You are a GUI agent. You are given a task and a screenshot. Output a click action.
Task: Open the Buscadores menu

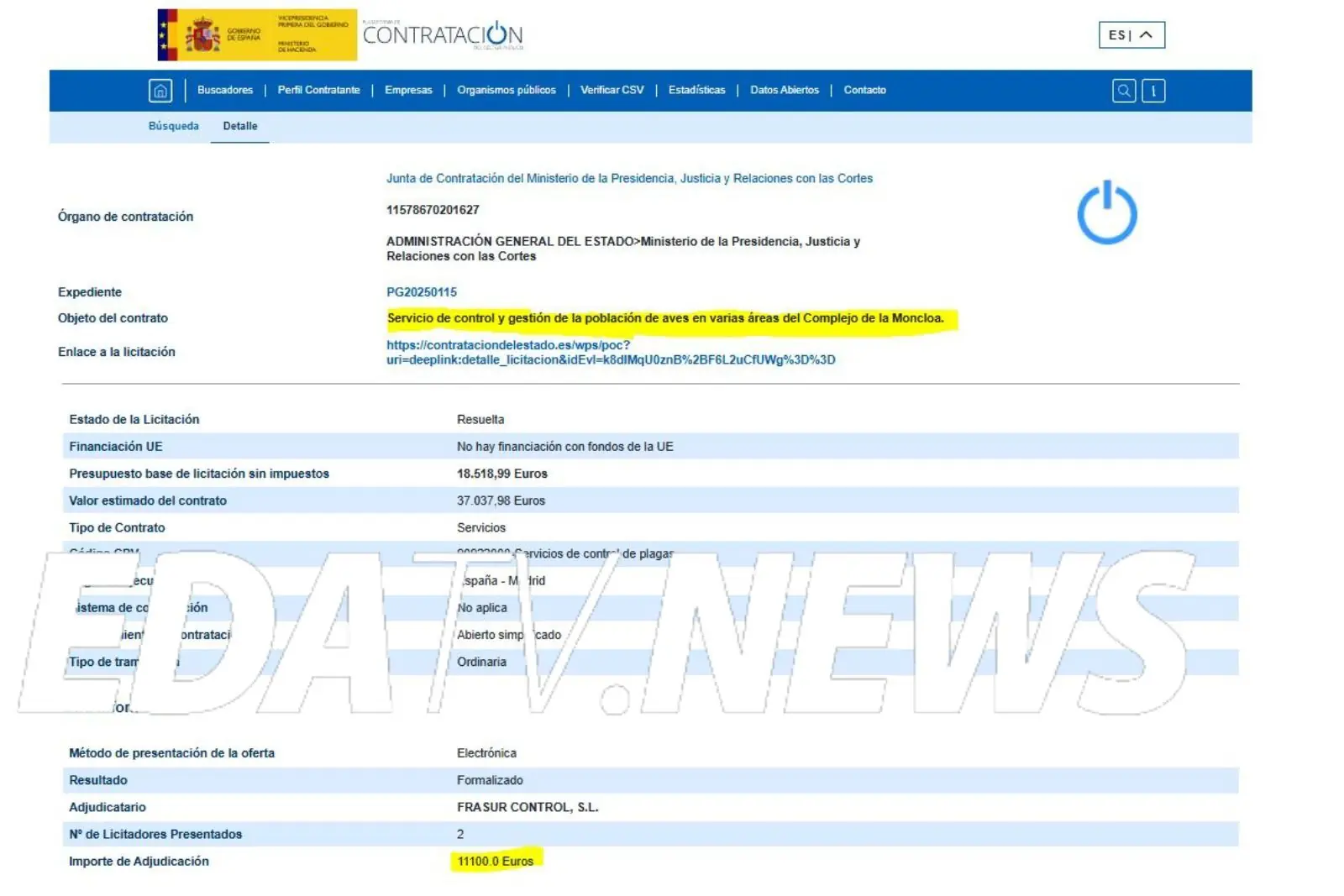click(224, 91)
